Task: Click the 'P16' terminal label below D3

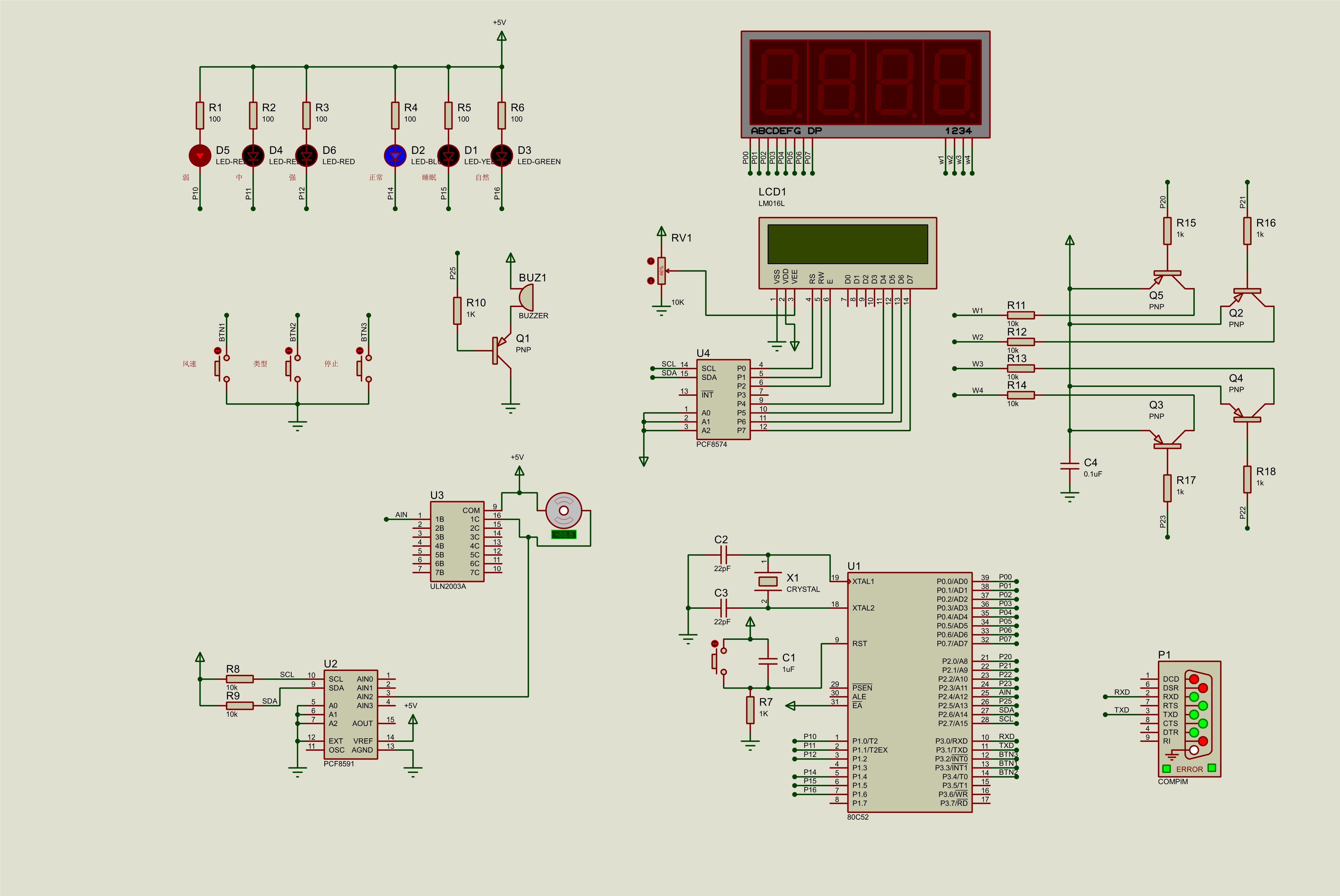Action: click(x=497, y=193)
